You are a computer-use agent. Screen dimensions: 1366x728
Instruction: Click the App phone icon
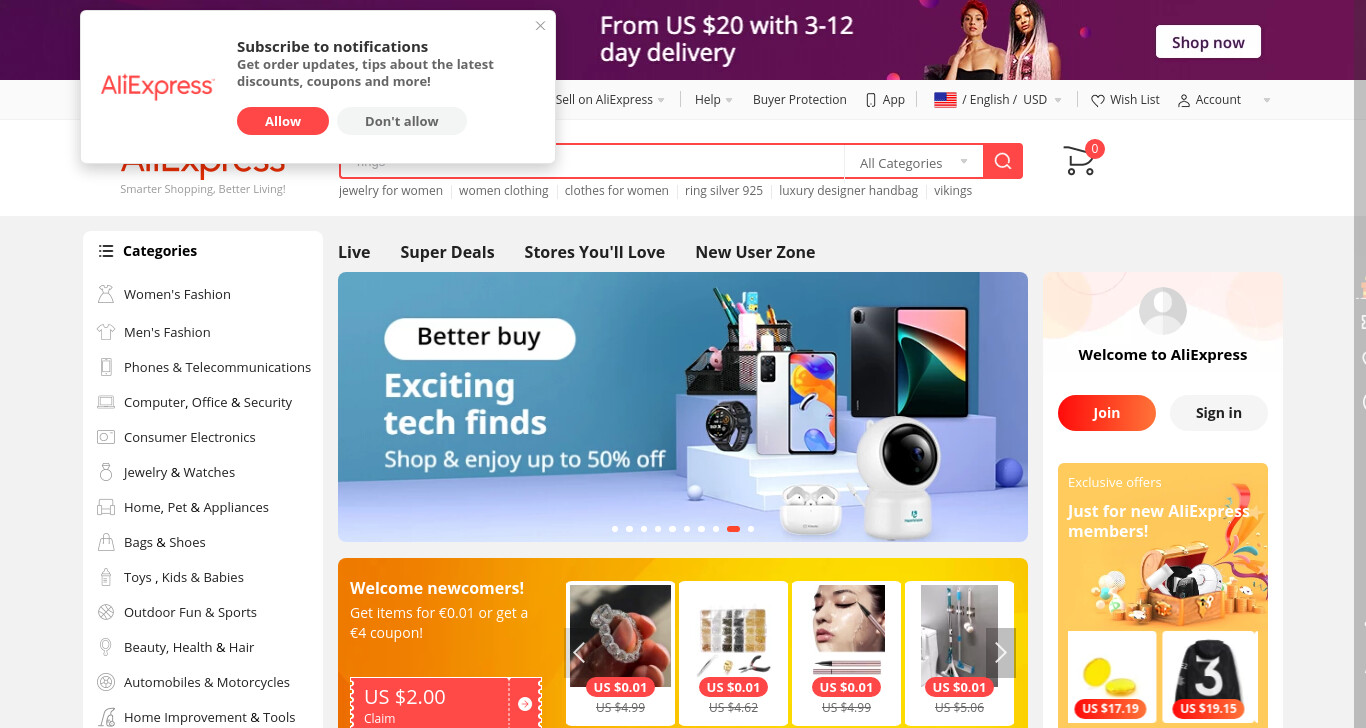click(871, 100)
